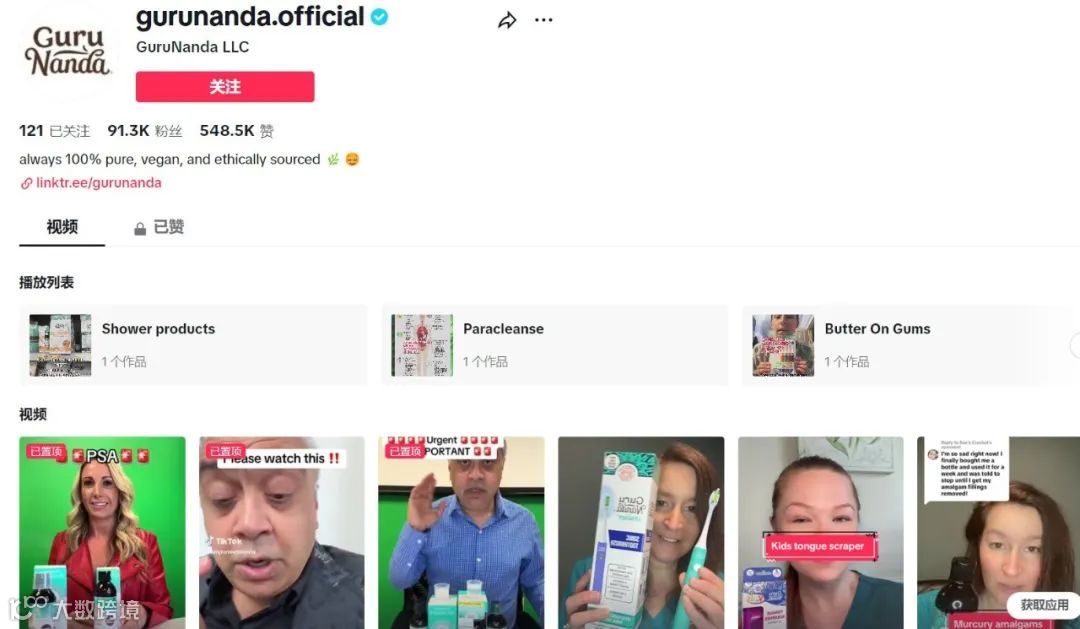Open the linktr.ee/gurunanda link
The height and width of the screenshot is (629, 1080).
(x=98, y=183)
